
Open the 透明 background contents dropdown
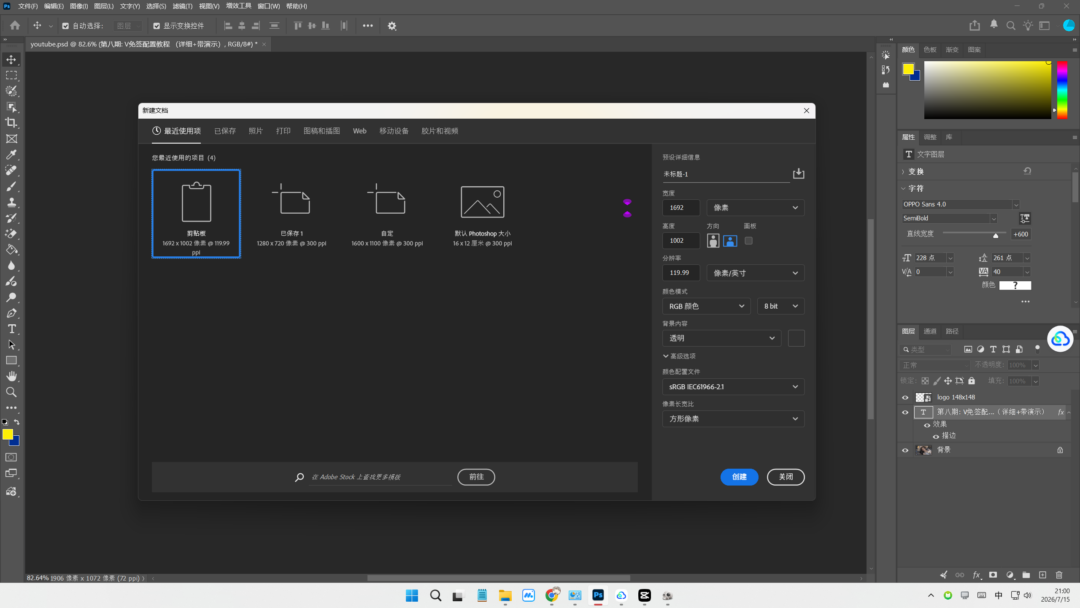pyautogui.click(x=721, y=338)
